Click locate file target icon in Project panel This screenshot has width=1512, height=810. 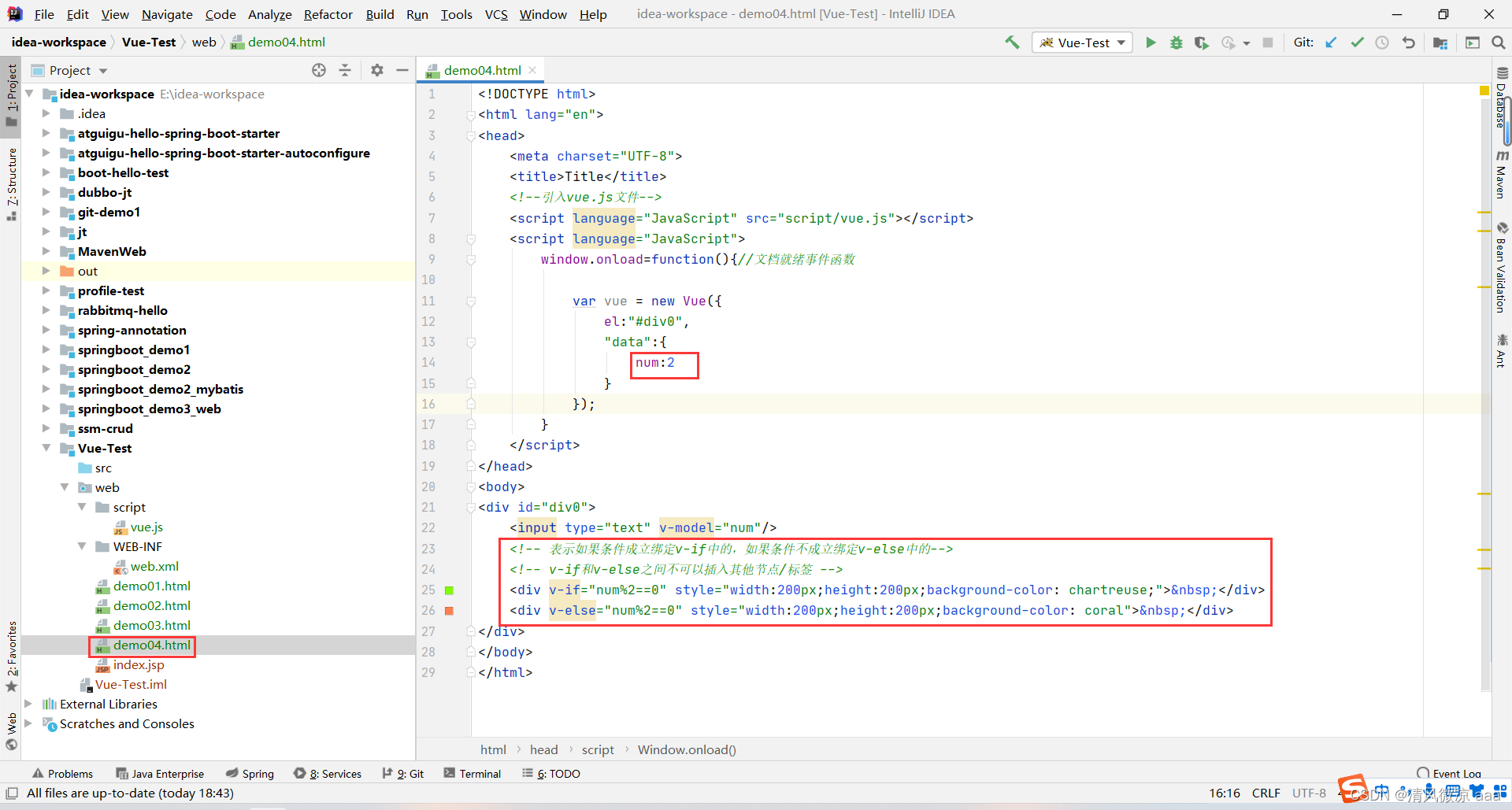319,70
